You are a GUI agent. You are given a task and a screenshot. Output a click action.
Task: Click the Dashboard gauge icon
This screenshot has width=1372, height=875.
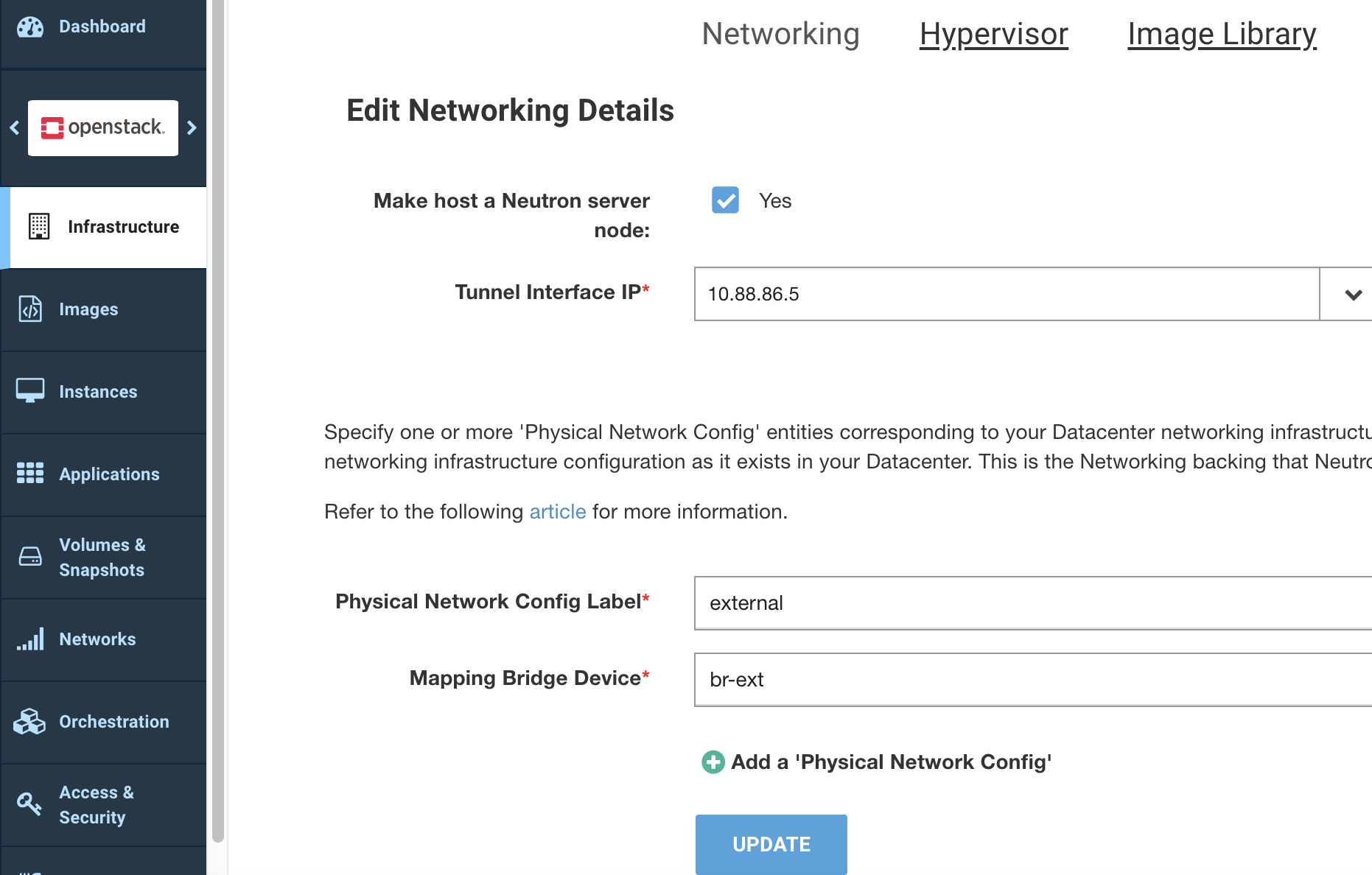coord(30,27)
